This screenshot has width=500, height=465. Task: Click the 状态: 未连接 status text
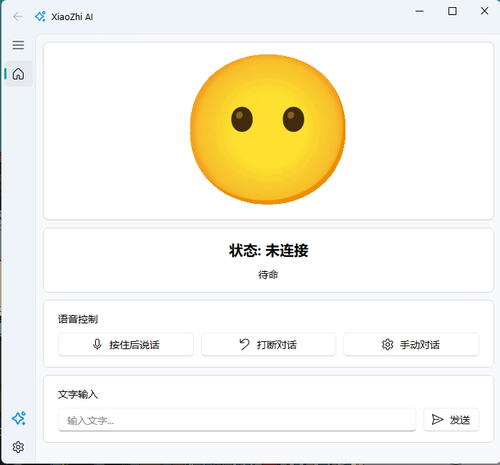pos(268,251)
